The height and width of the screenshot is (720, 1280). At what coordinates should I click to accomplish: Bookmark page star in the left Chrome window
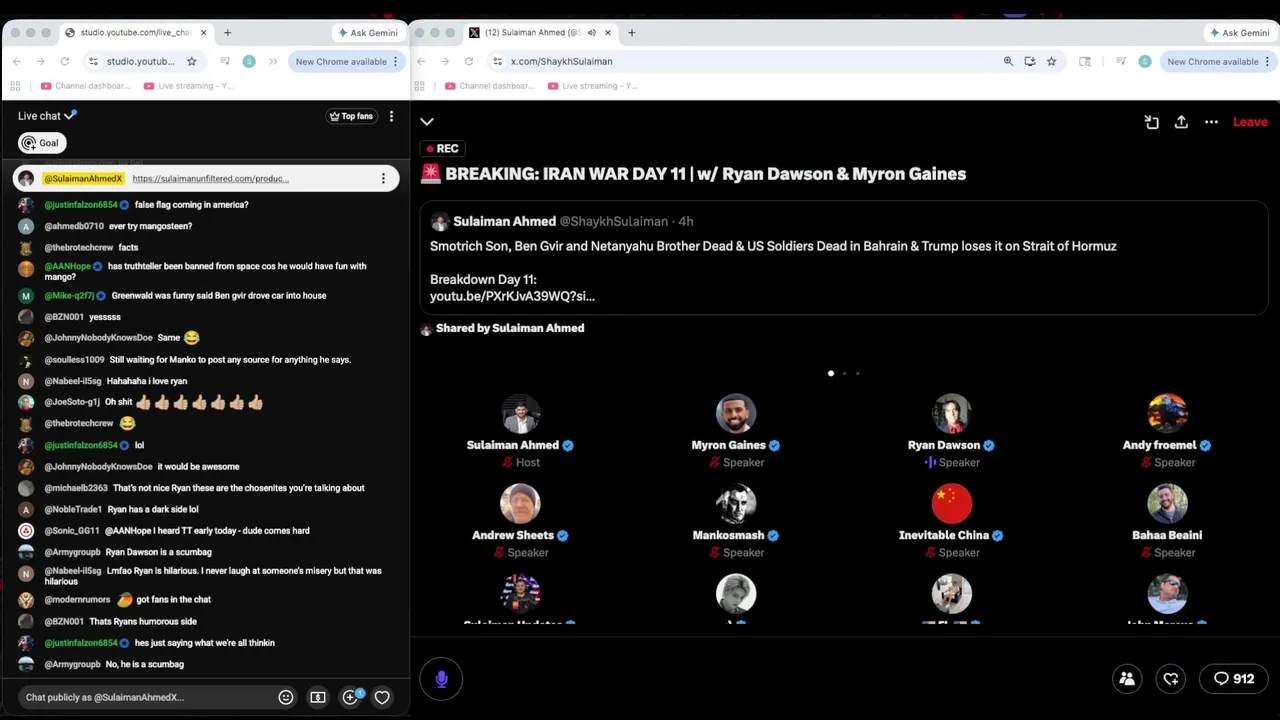191,61
